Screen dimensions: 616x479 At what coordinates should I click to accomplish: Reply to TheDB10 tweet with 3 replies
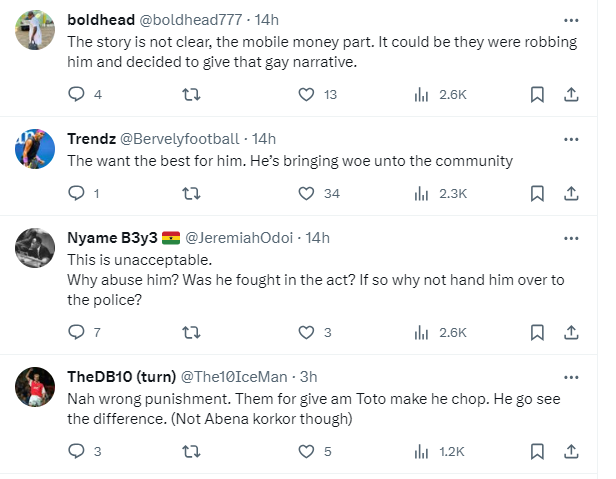77,451
